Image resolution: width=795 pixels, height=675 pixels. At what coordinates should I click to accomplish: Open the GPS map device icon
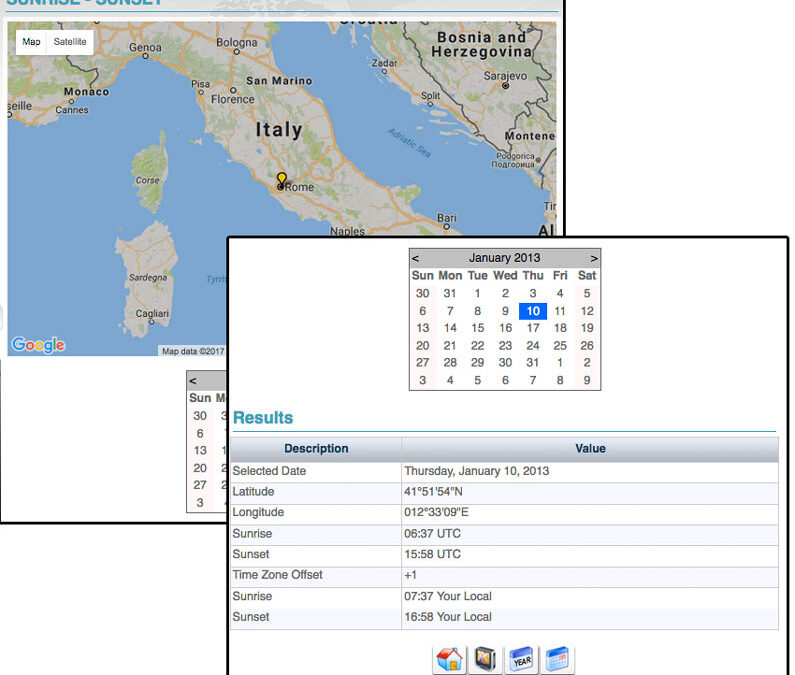coord(485,659)
